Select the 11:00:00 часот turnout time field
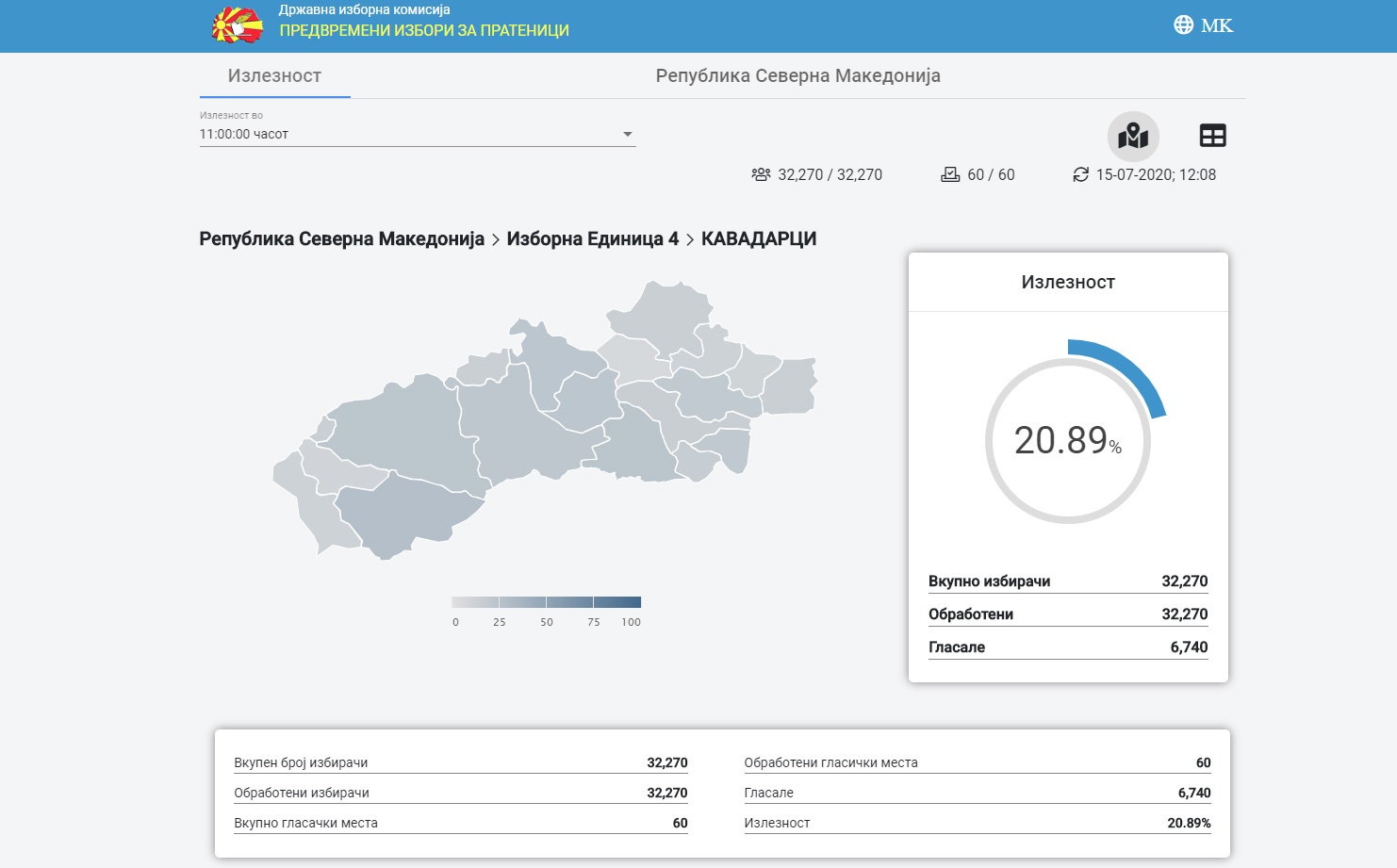The image size is (1397, 868). 418,134
